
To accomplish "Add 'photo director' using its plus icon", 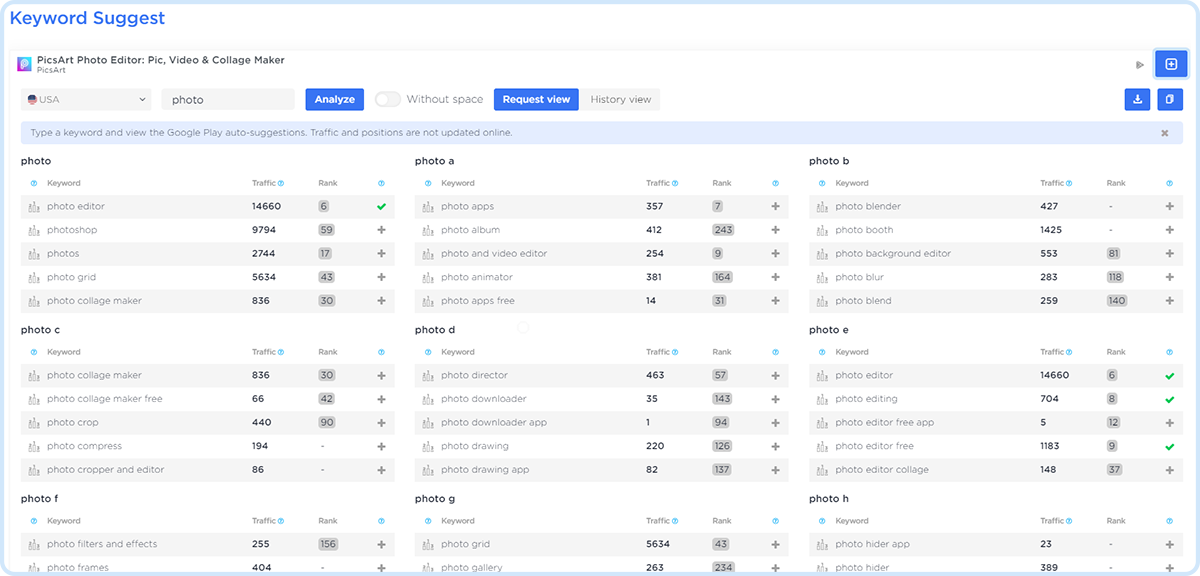I will click(x=775, y=376).
